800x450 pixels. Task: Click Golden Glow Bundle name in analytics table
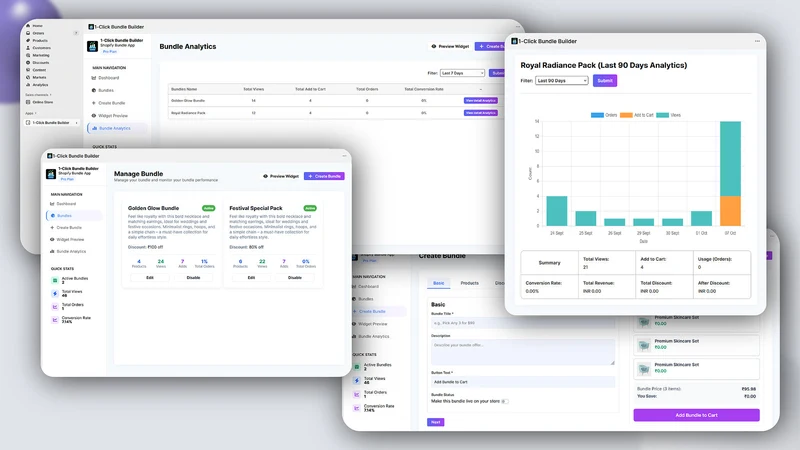coord(188,101)
